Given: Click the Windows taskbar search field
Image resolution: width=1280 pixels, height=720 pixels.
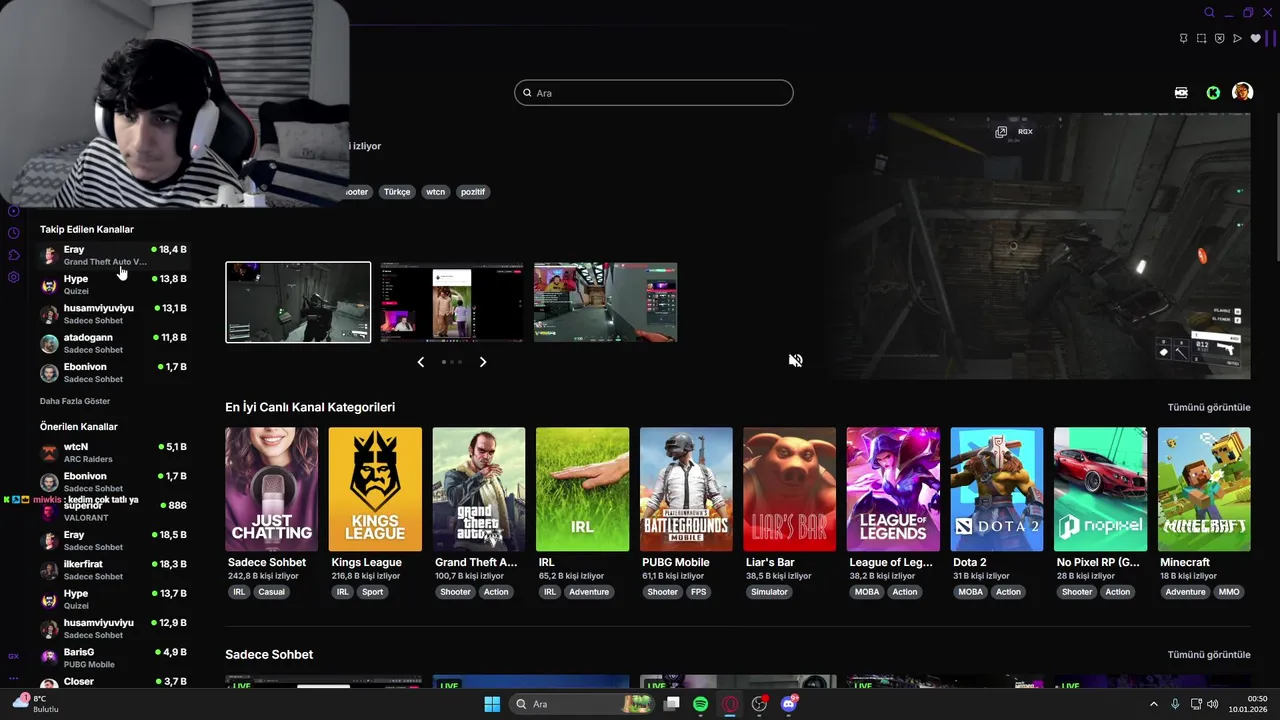Looking at the screenshot, I should 581,704.
